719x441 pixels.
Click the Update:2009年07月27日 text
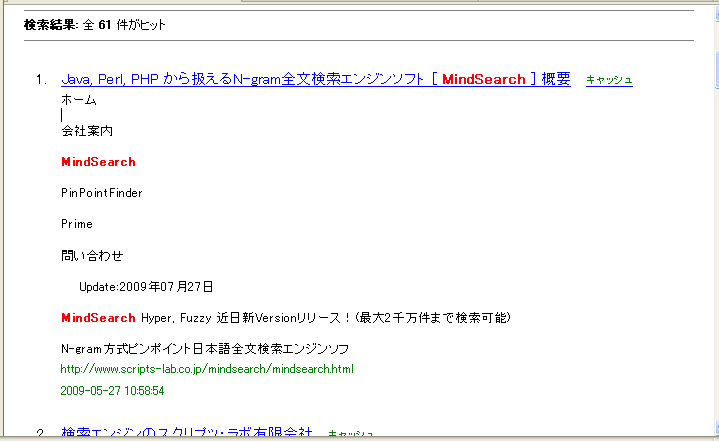146,287
